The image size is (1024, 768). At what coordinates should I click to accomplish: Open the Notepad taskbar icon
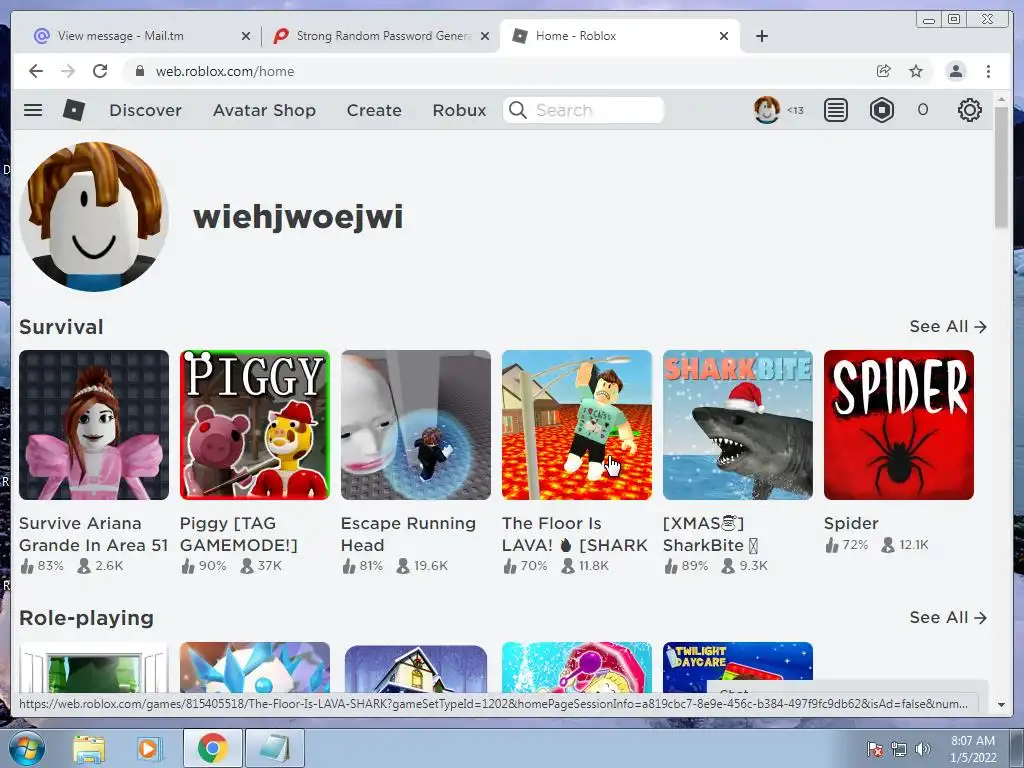click(x=275, y=748)
